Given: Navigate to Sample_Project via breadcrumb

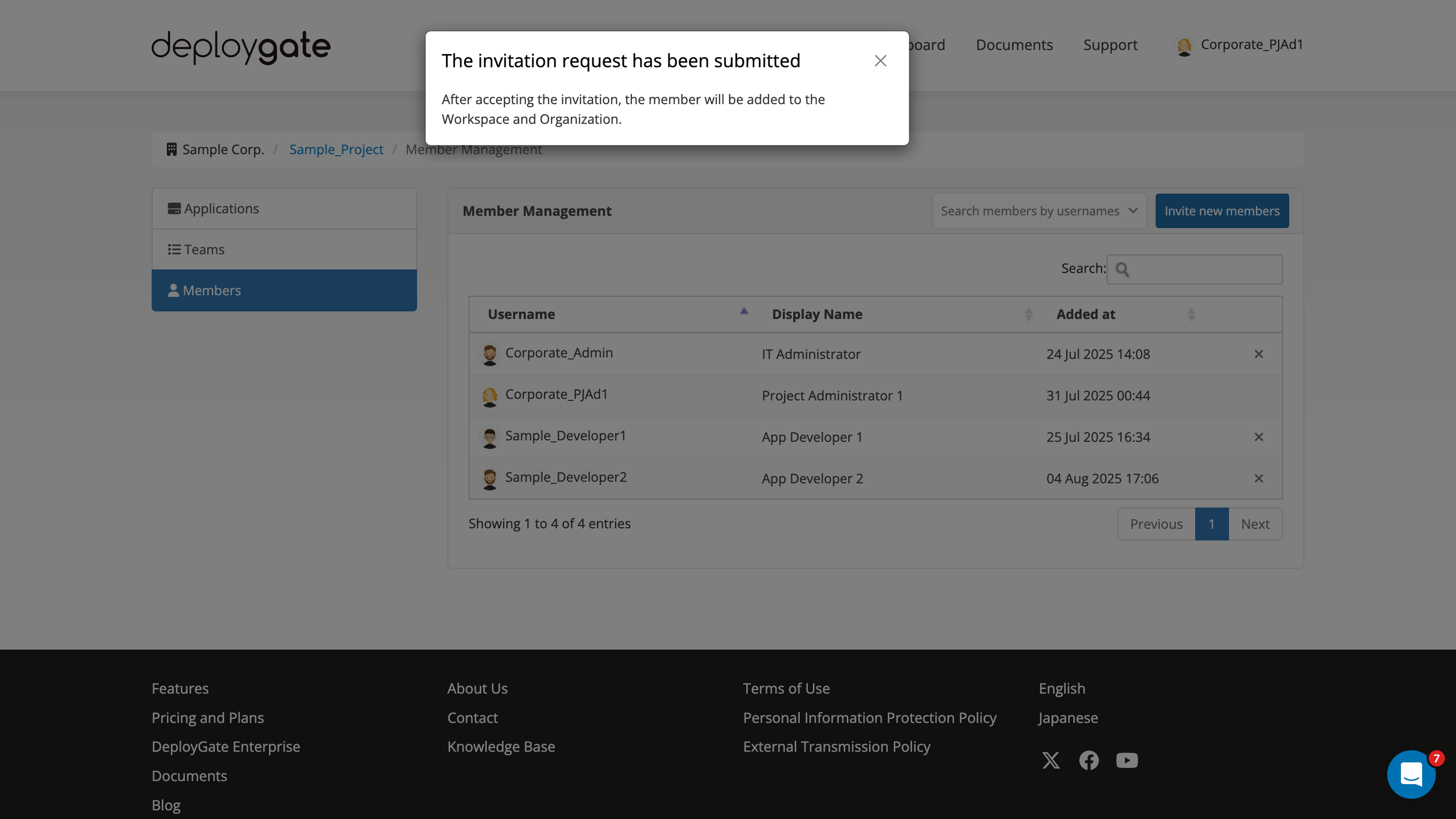Looking at the screenshot, I should pos(336,149).
